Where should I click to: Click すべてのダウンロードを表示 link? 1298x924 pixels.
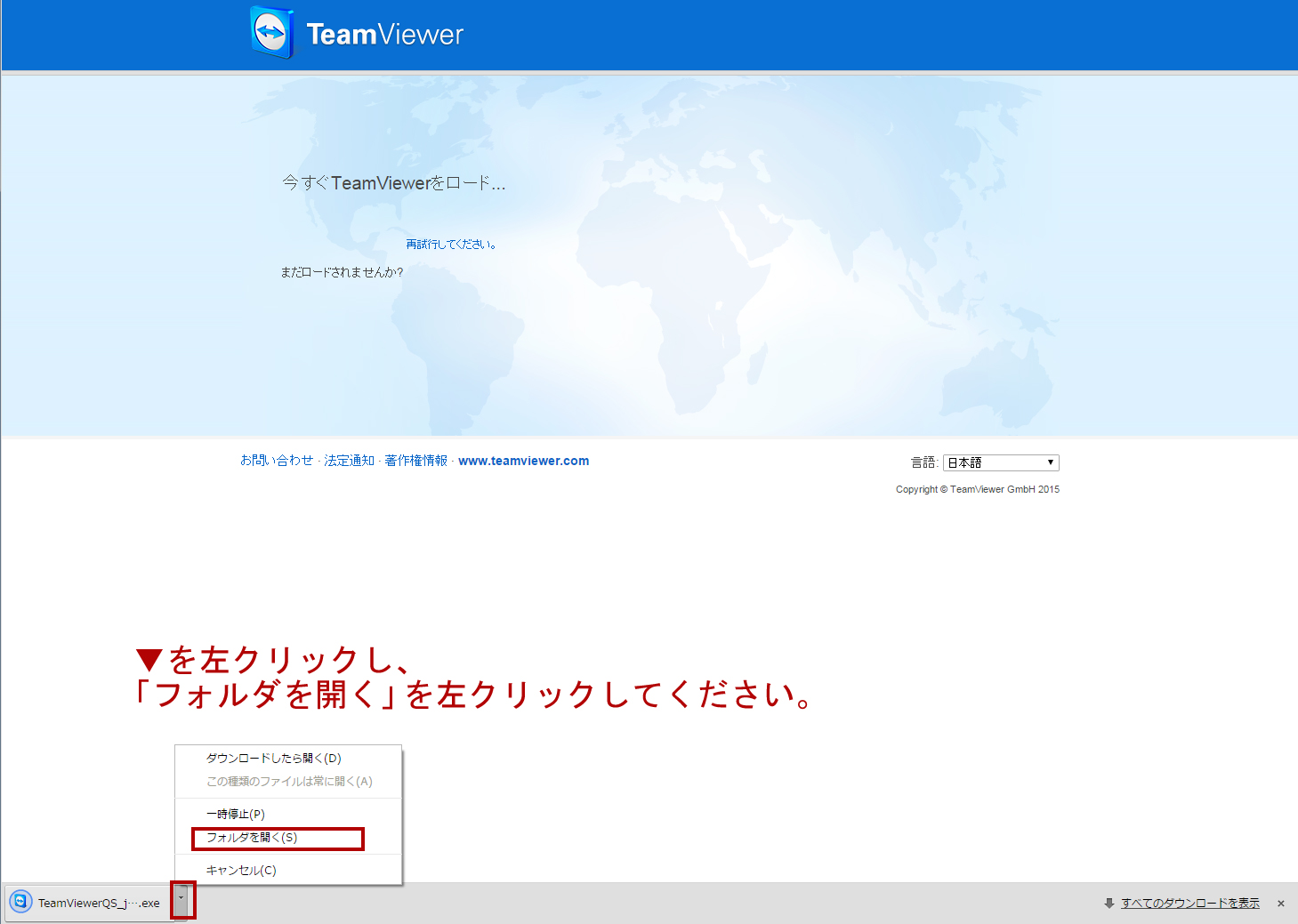(1190, 904)
